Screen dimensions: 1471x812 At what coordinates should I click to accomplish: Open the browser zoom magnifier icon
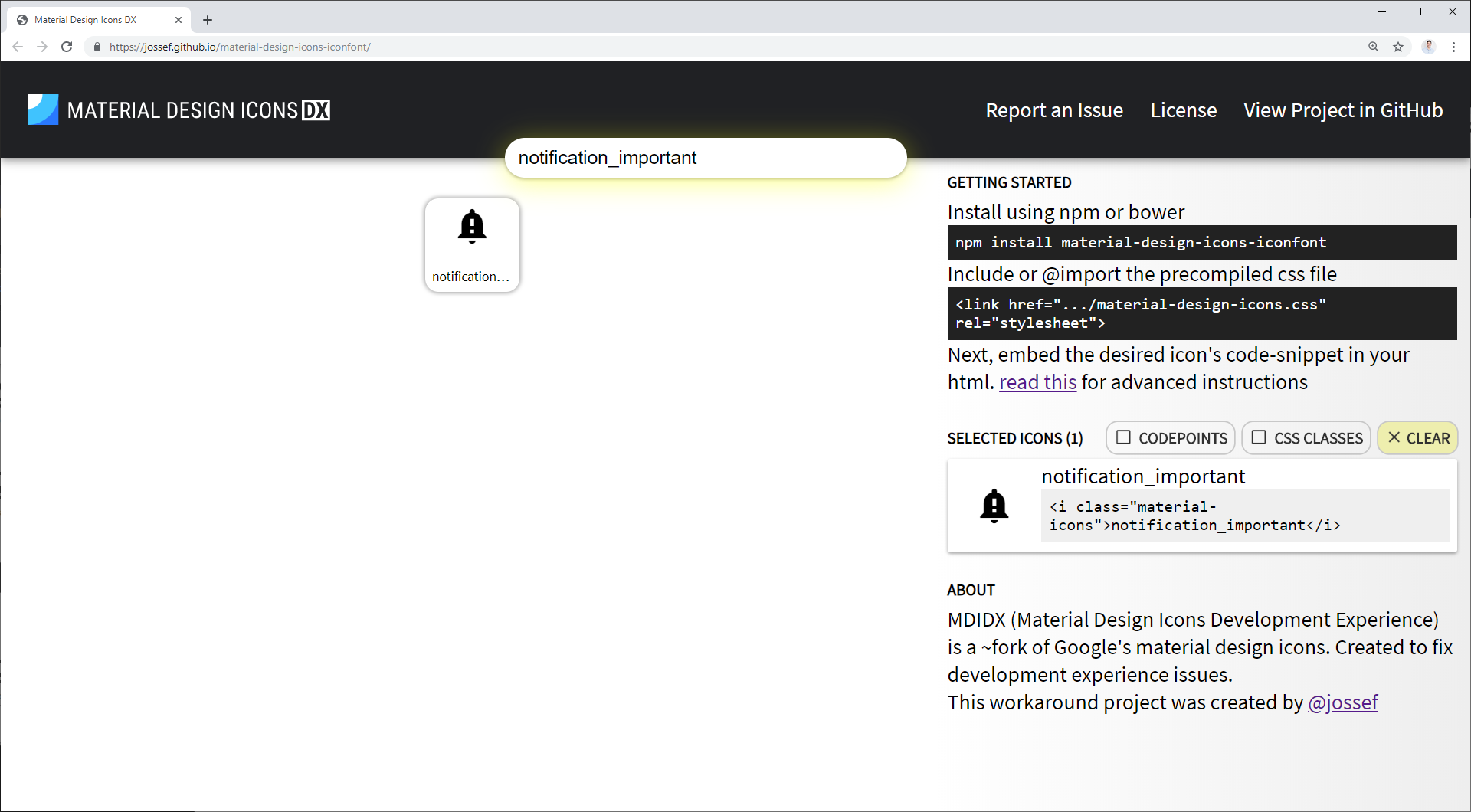pyautogui.click(x=1373, y=47)
